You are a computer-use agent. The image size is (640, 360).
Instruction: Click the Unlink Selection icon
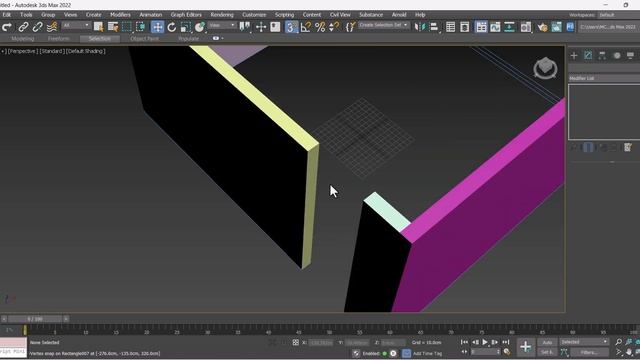tap(38, 27)
